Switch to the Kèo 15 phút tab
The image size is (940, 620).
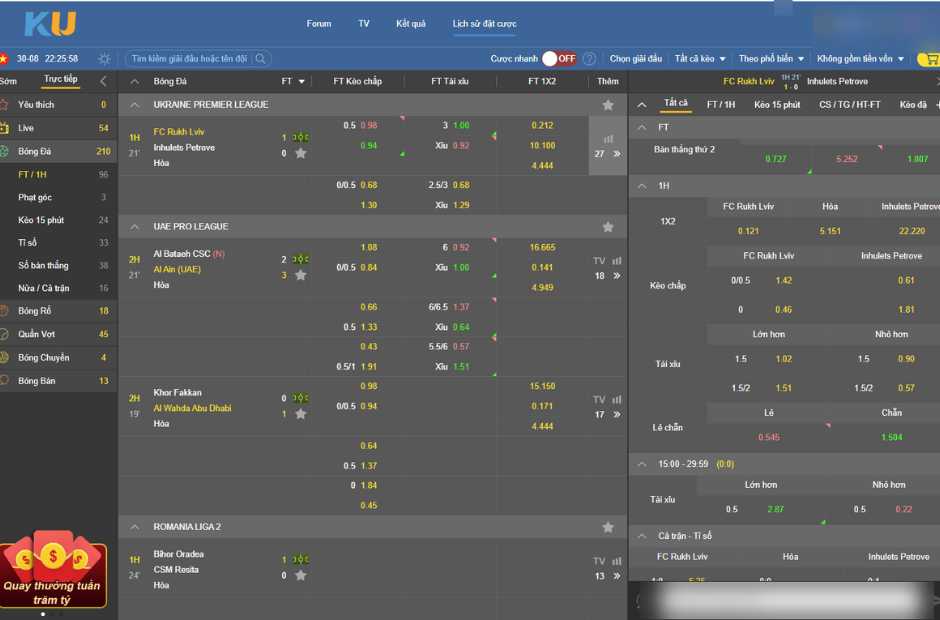[776, 105]
